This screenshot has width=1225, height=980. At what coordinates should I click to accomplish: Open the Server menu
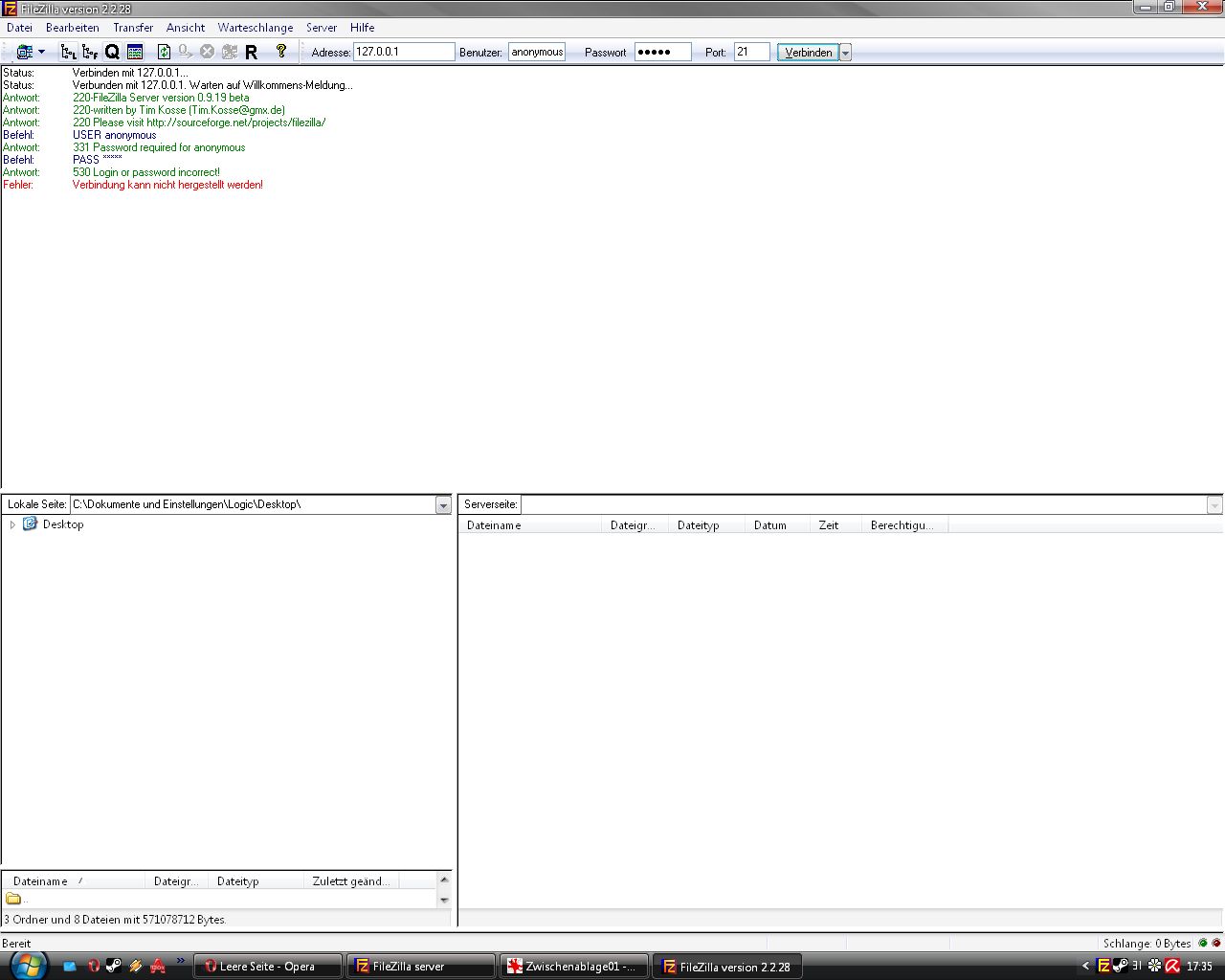(x=322, y=28)
